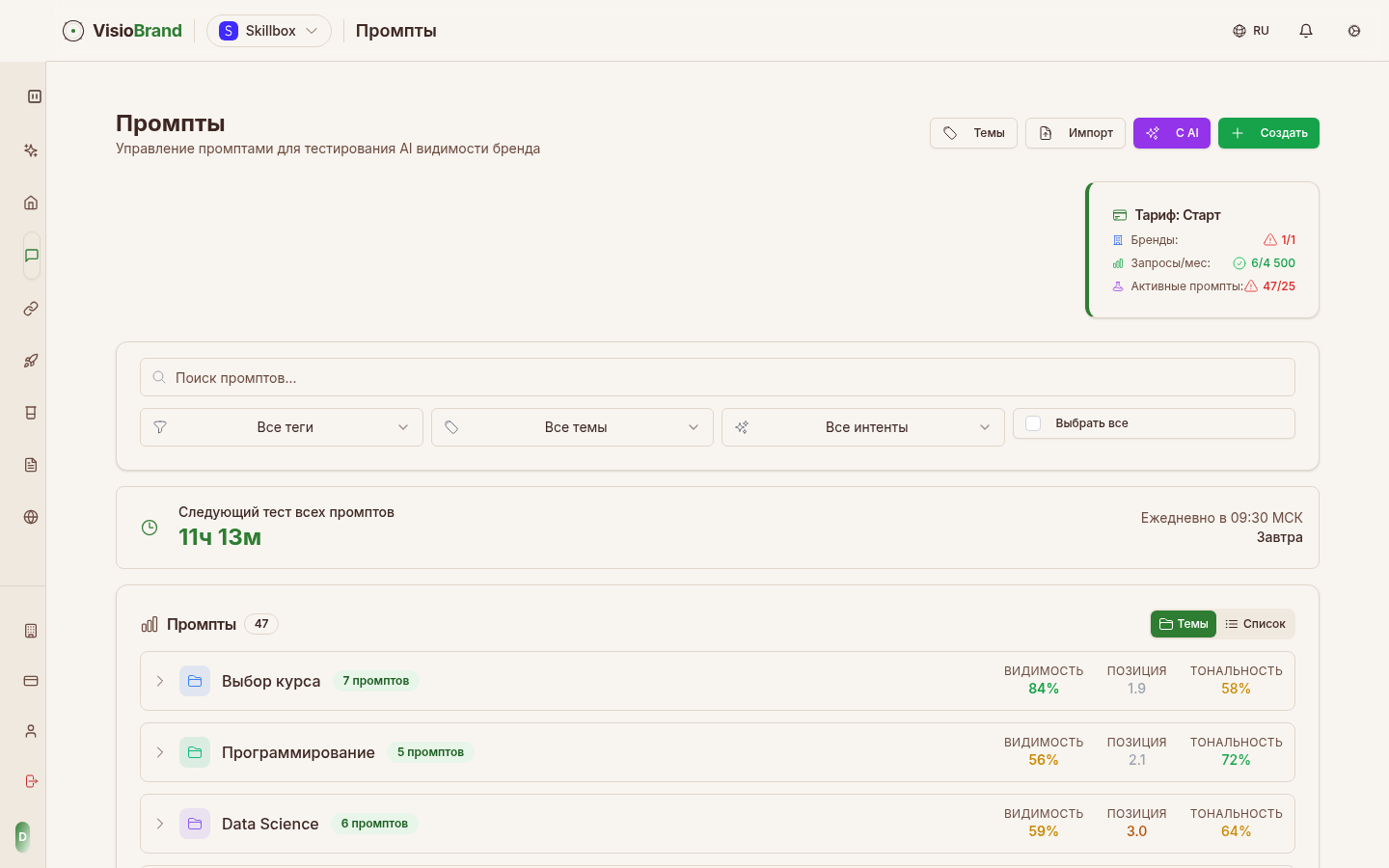
Task: Open the user profile sidebar icon
Action: point(31,731)
